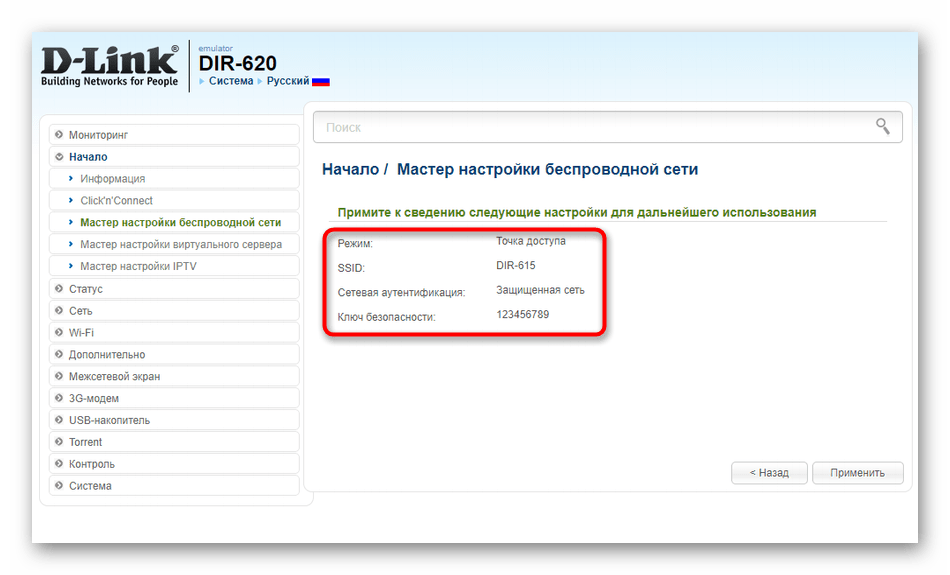Open the Русский language dropdown
The image size is (950, 575).
287,81
